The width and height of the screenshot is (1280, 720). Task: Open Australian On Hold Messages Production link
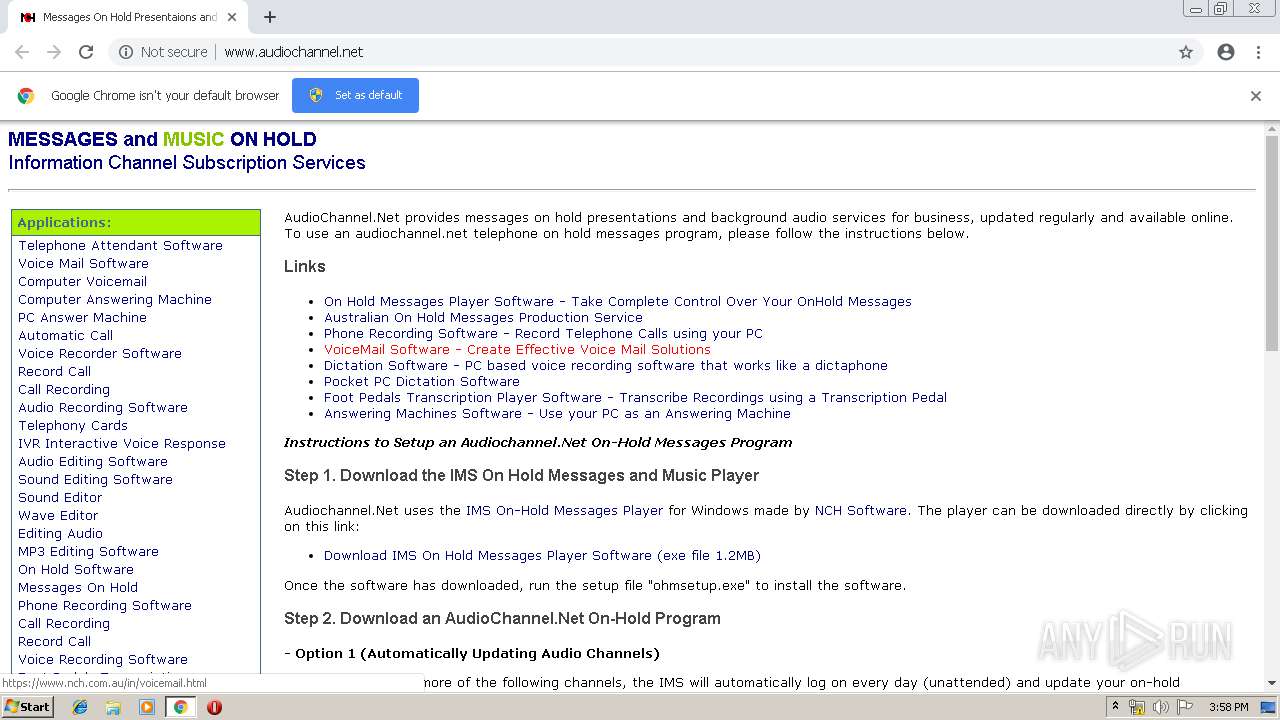point(483,317)
